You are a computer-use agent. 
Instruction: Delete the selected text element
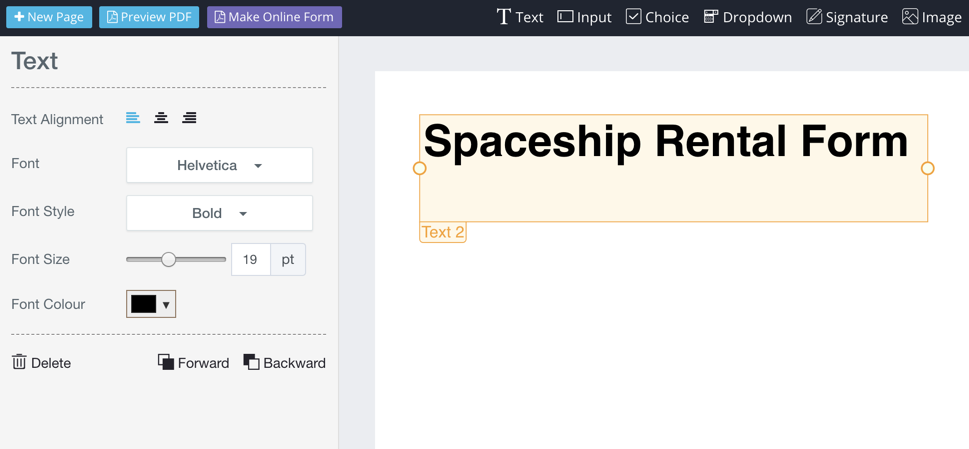[41, 363]
